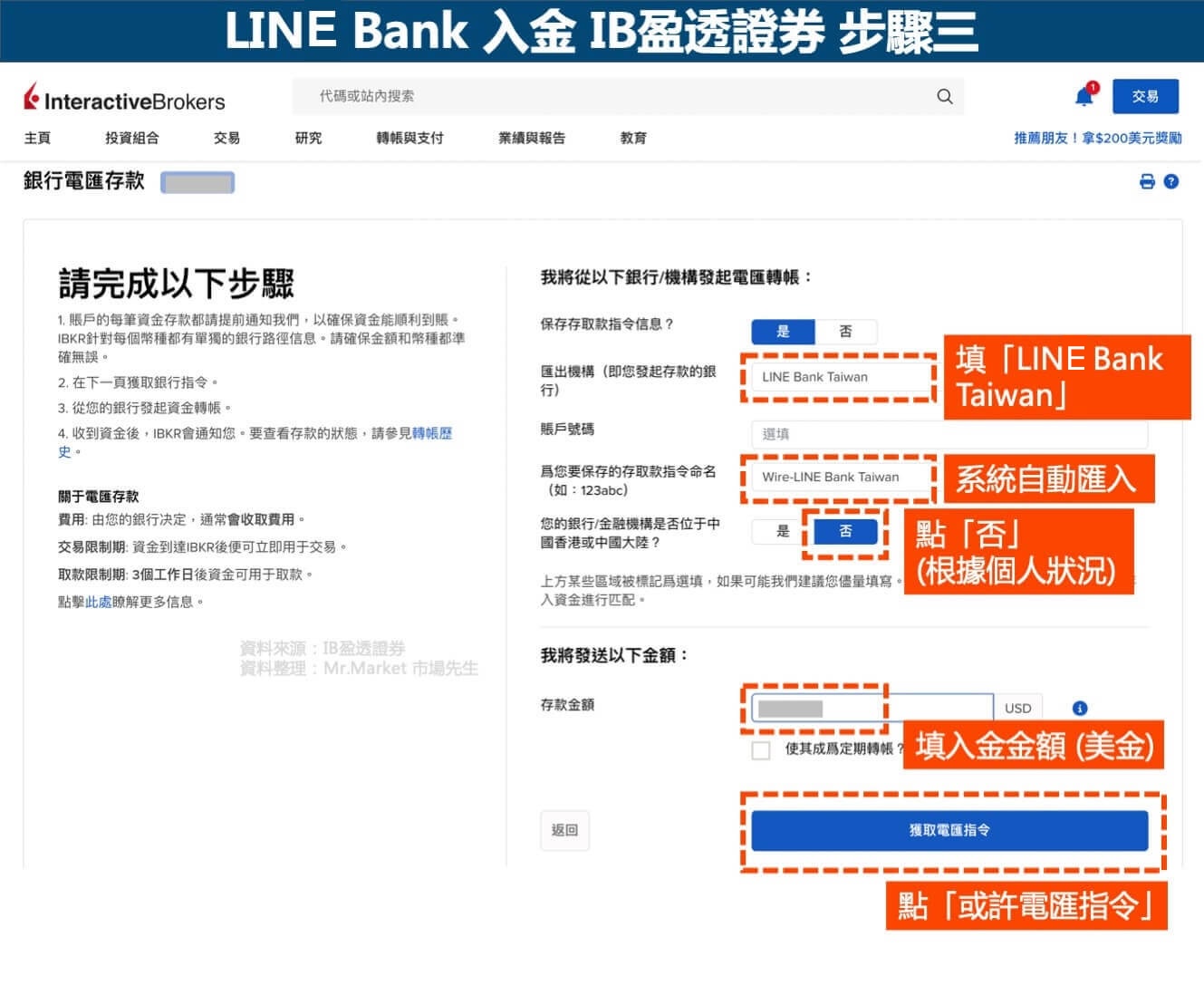Click the 獲取電匯指令 button
This screenshot has width=1204, height=995.
pos(949,830)
